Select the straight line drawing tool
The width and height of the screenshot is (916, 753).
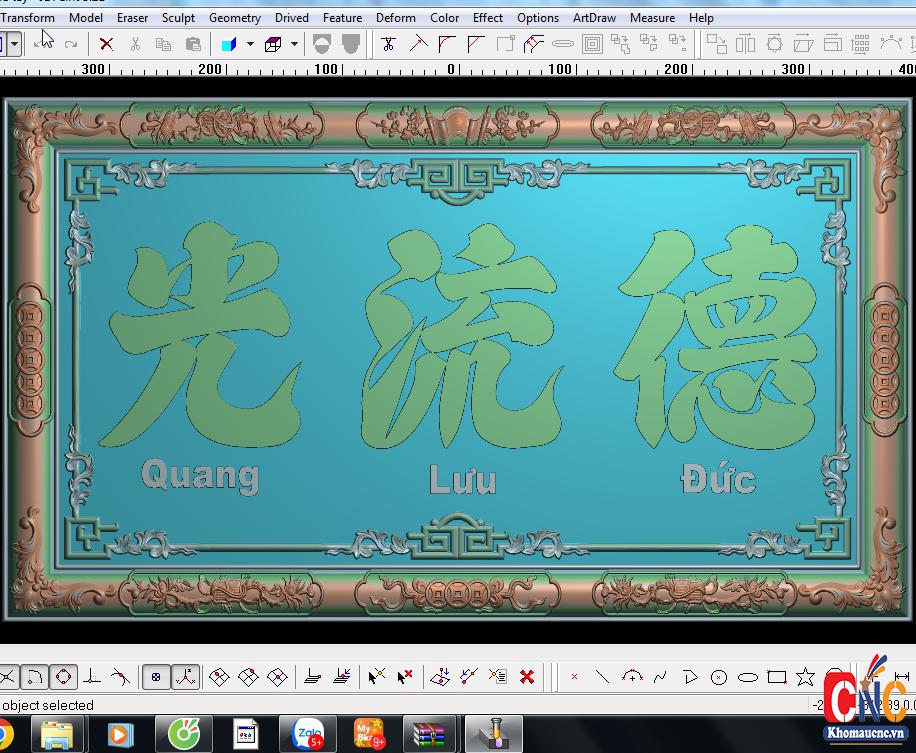pos(602,677)
